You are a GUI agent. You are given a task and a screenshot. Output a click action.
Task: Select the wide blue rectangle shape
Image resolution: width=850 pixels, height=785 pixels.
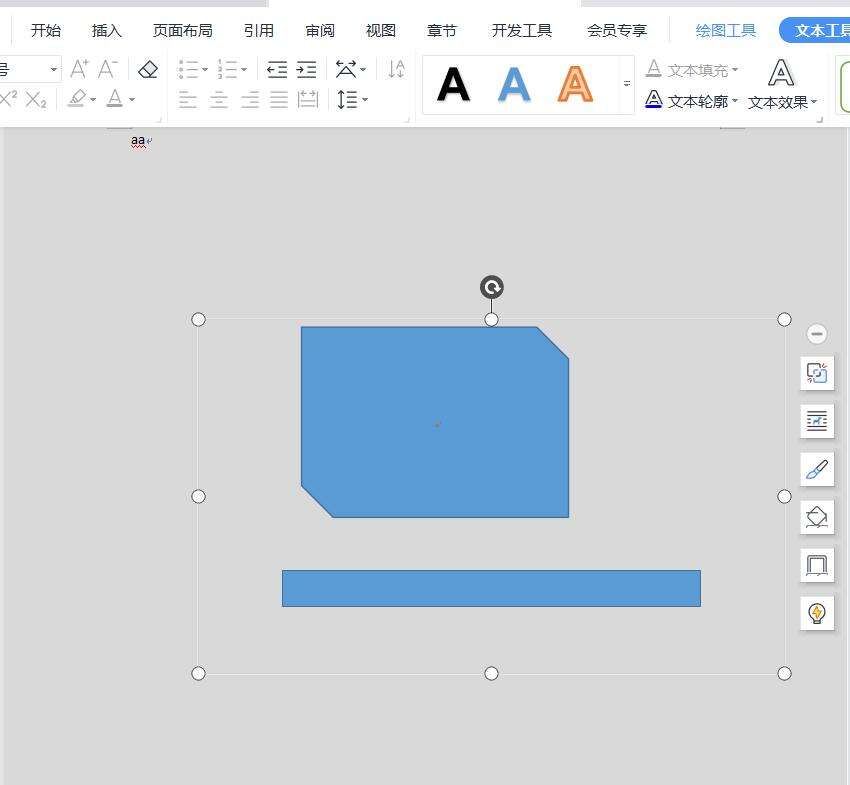point(491,588)
